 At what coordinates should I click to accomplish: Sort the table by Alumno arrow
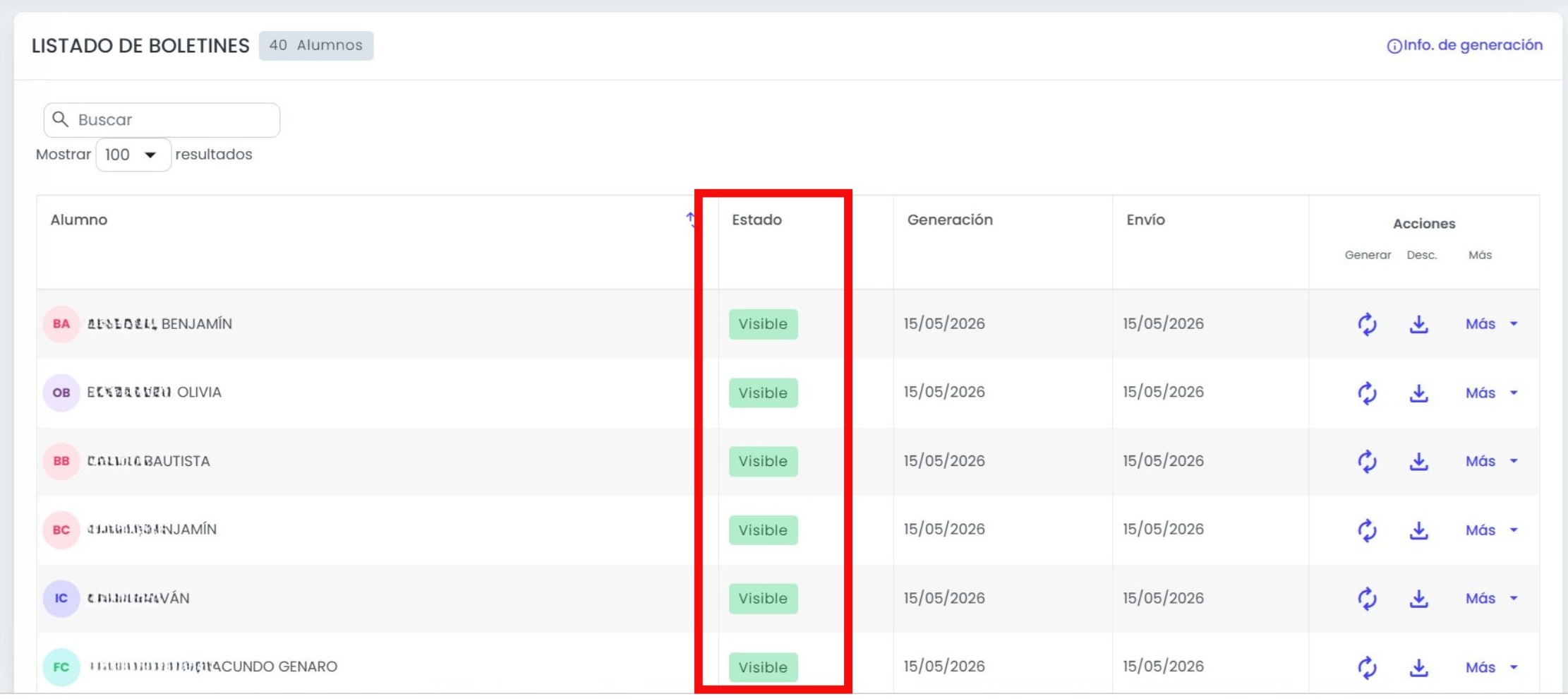click(690, 220)
